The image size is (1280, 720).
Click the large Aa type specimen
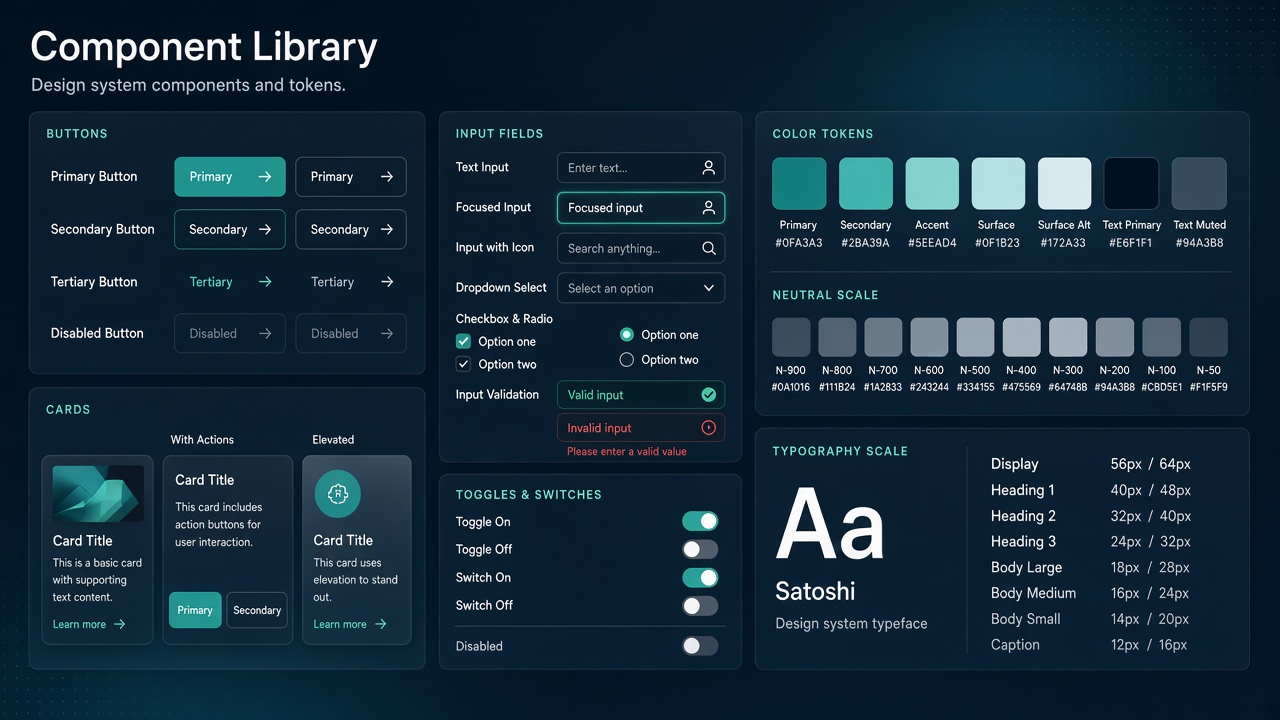tap(830, 523)
